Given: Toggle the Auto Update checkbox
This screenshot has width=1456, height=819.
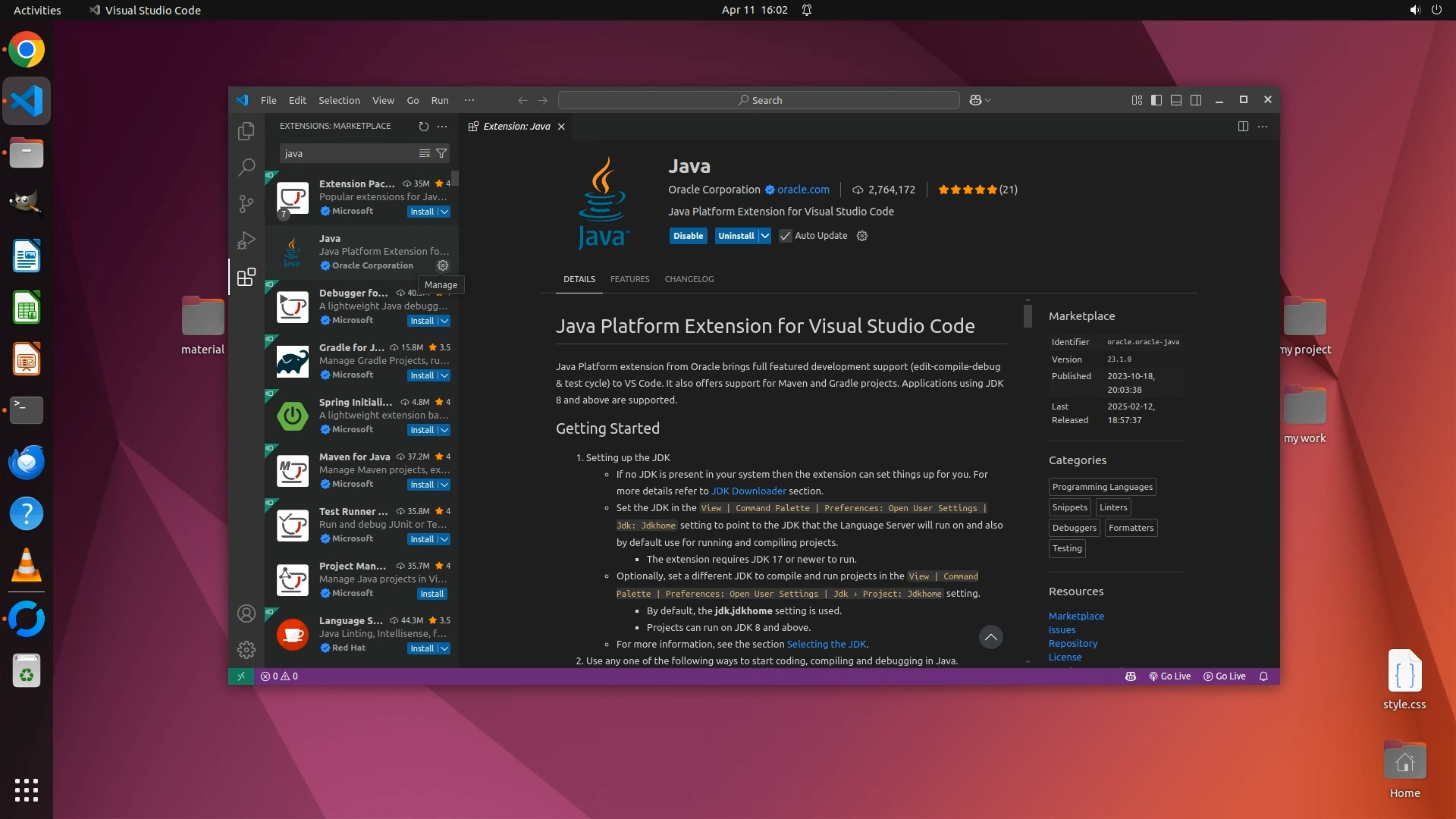Looking at the screenshot, I should pyautogui.click(x=786, y=236).
